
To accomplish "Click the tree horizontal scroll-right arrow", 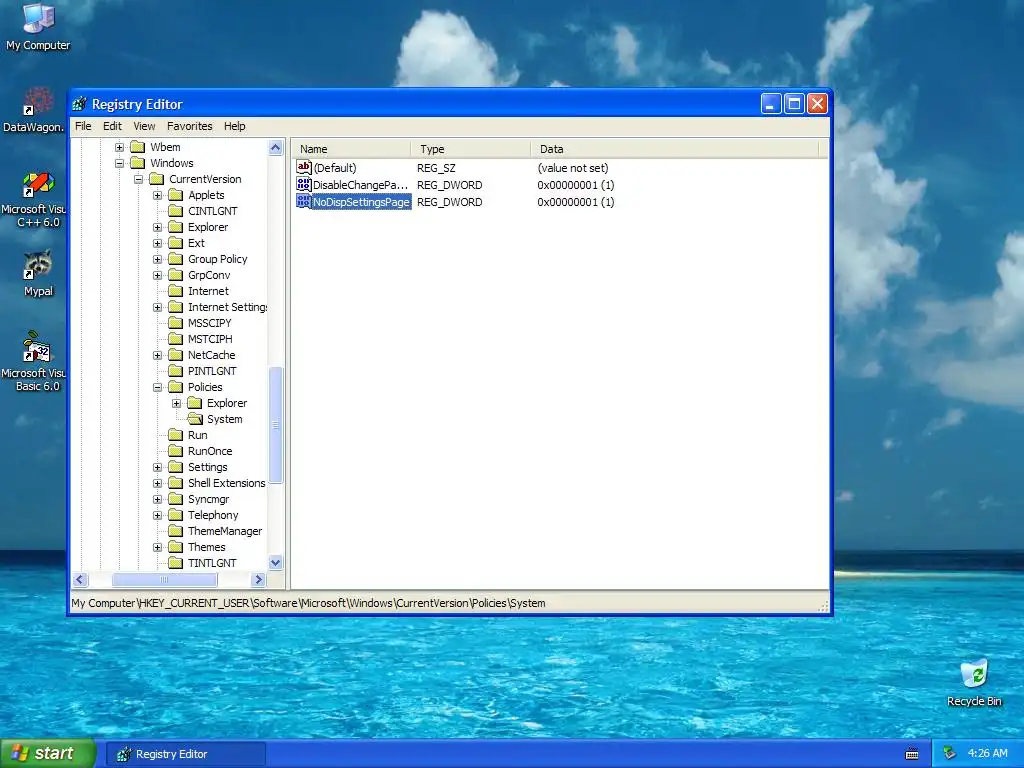I will click(258, 579).
